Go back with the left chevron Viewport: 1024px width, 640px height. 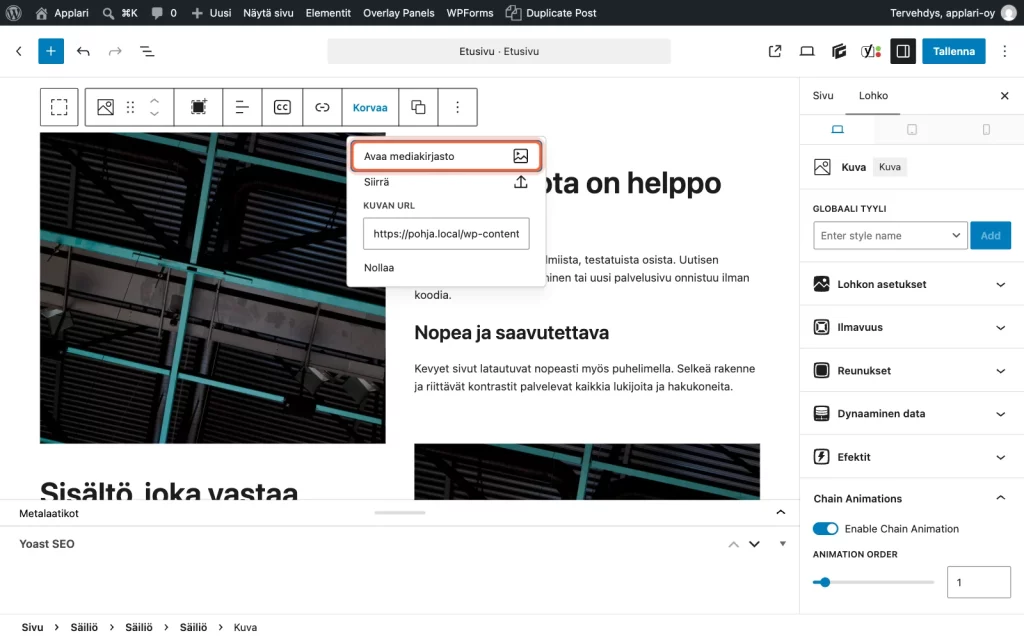pyautogui.click(x=19, y=51)
